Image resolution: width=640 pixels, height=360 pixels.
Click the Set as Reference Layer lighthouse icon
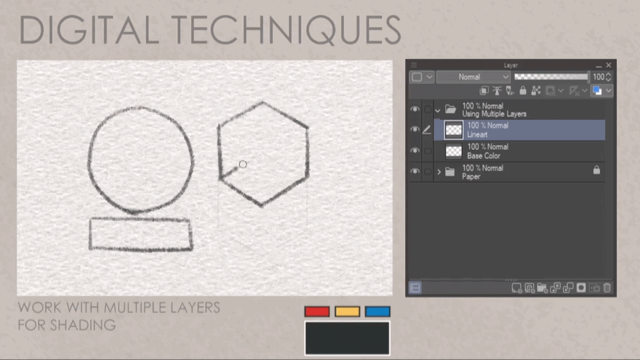pos(497,91)
